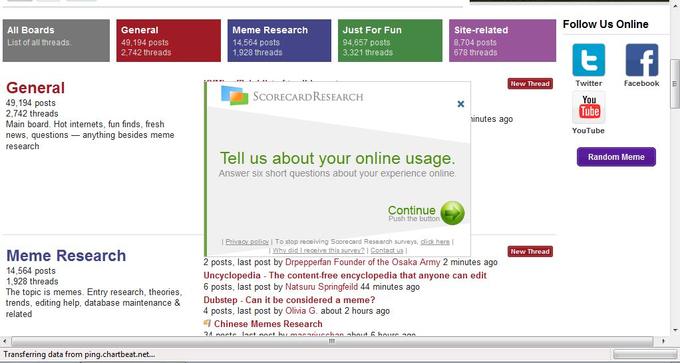Screen dimensions: 680x363
Task: Click 'Tell us about your online usage.' text
Action: [x=337, y=158]
